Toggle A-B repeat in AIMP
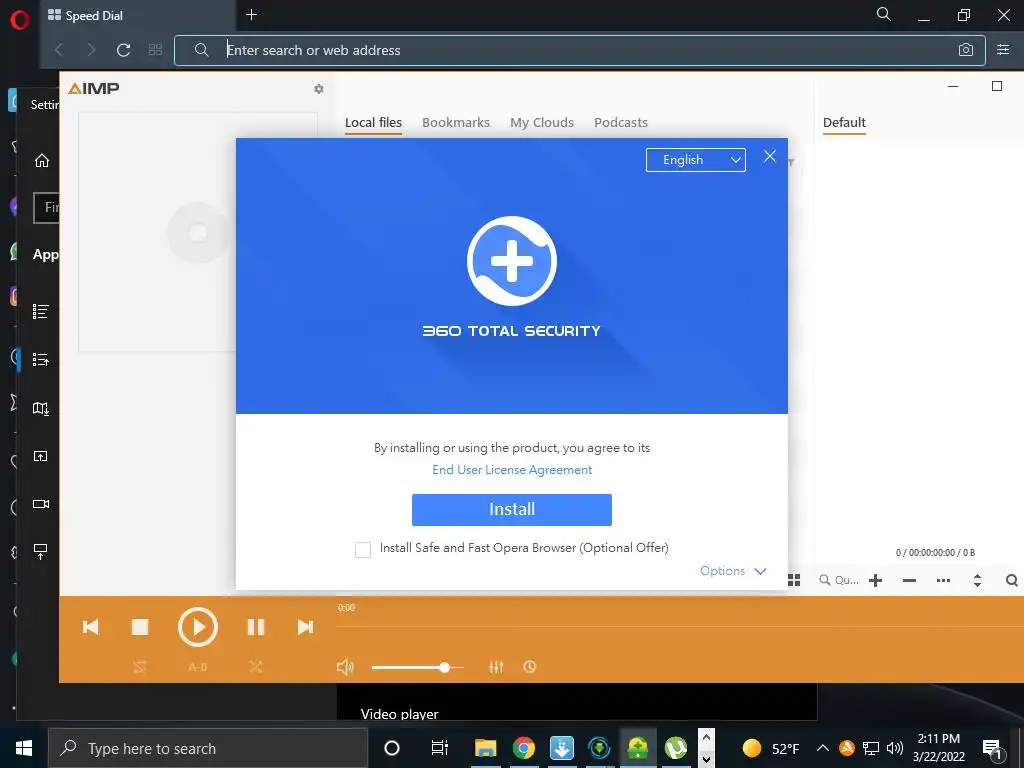The width and height of the screenshot is (1024, 768). [x=197, y=667]
